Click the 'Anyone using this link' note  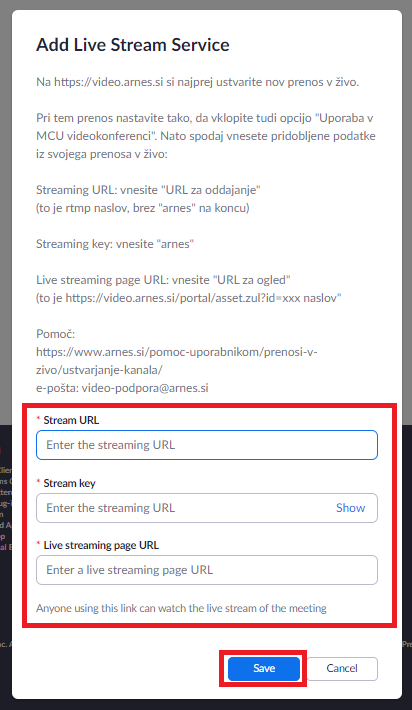(181, 608)
